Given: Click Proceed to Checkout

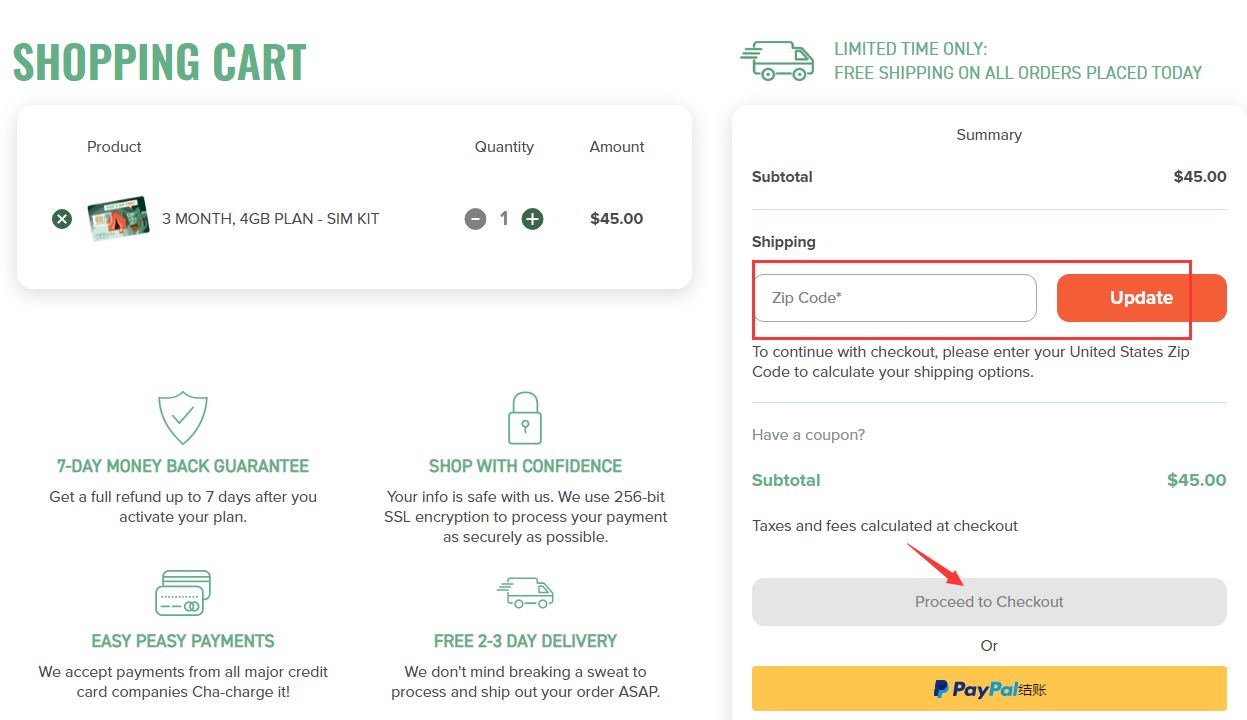Looking at the screenshot, I should 989,602.
